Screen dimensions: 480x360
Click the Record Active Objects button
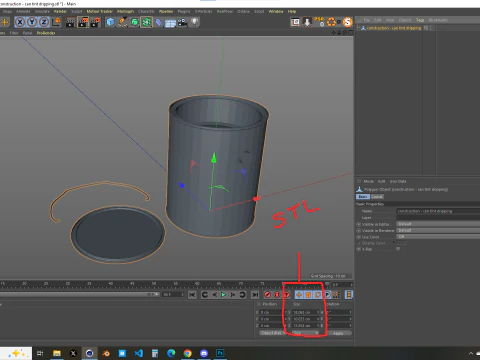pyautogui.click(x=267, y=295)
